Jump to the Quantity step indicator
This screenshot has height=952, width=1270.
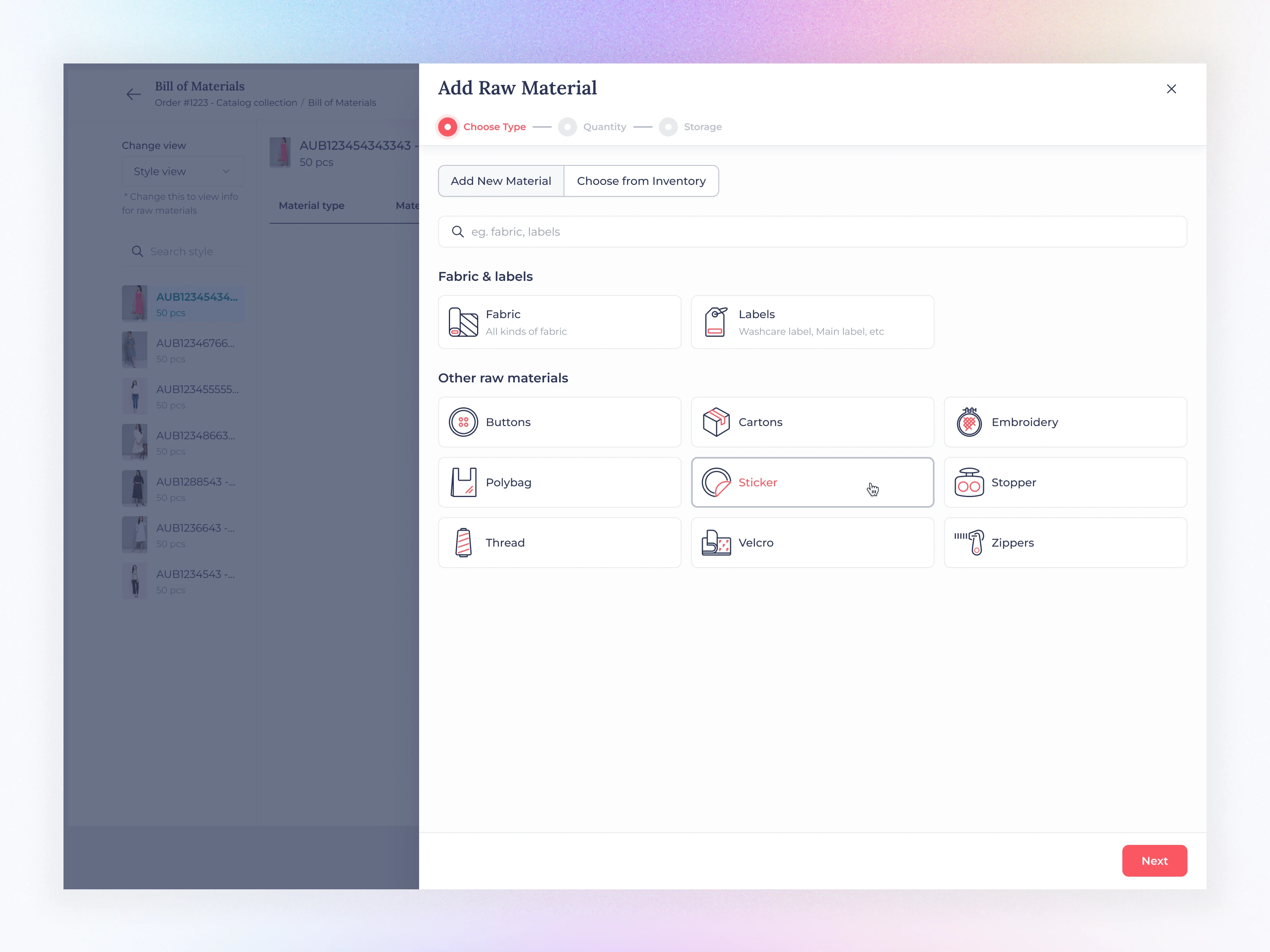point(567,127)
